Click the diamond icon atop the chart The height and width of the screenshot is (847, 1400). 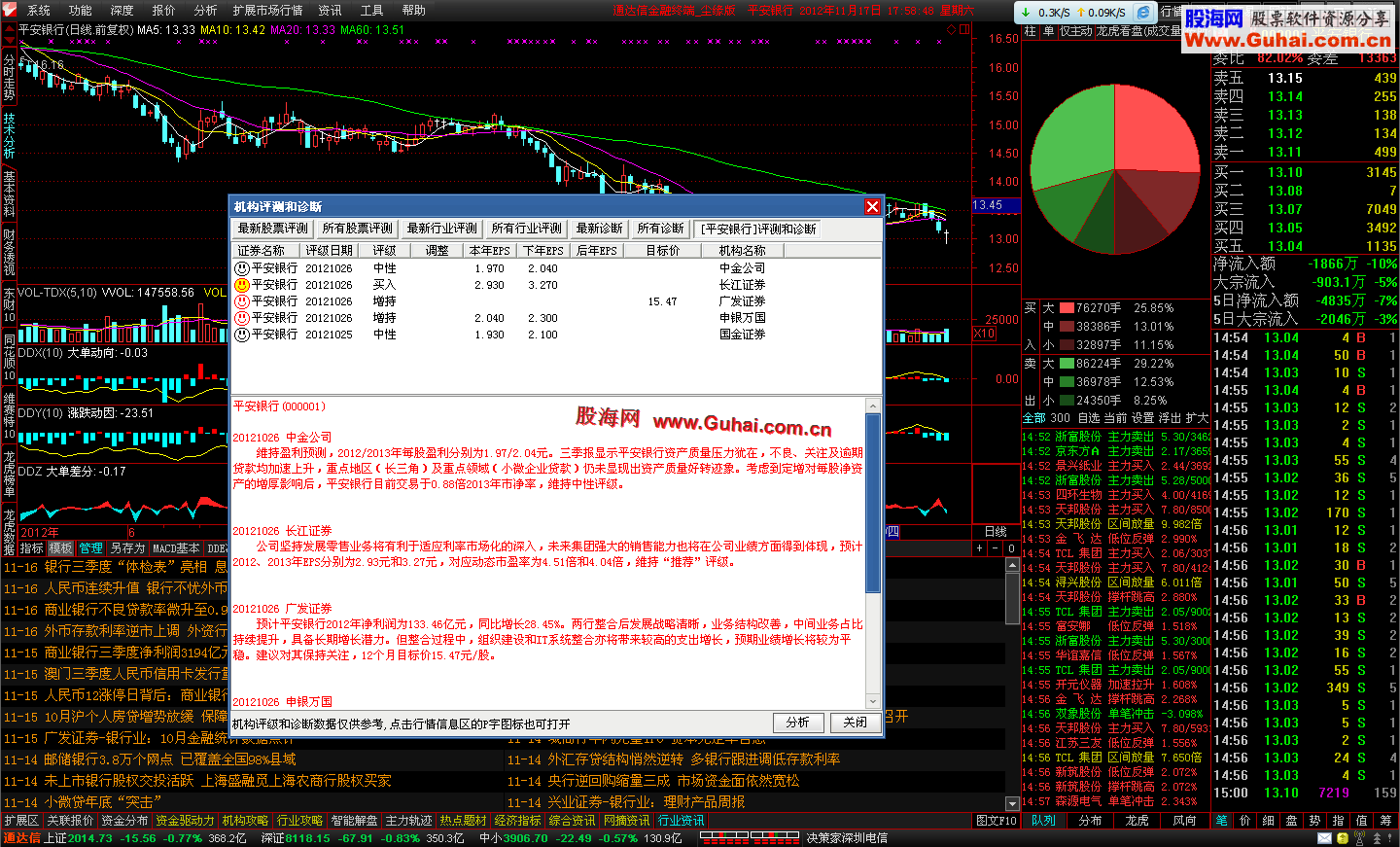click(x=951, y=29)
